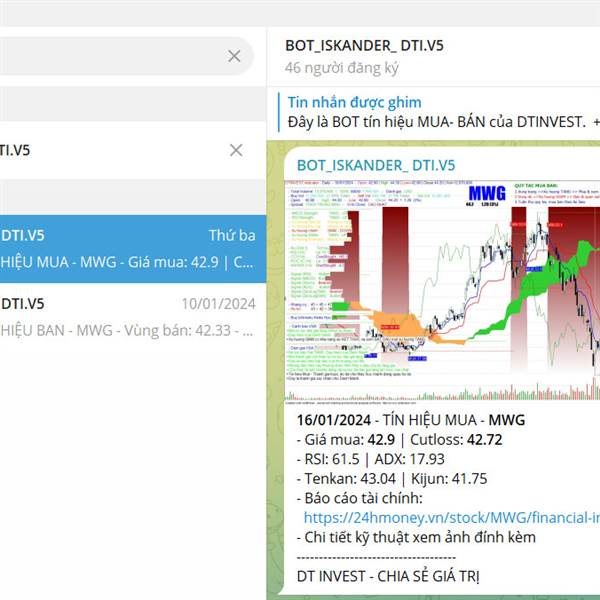
Task: Click 'Tenkan: 43.04 | Kijun: 41.75' line
Action: (x=392, y=478)
